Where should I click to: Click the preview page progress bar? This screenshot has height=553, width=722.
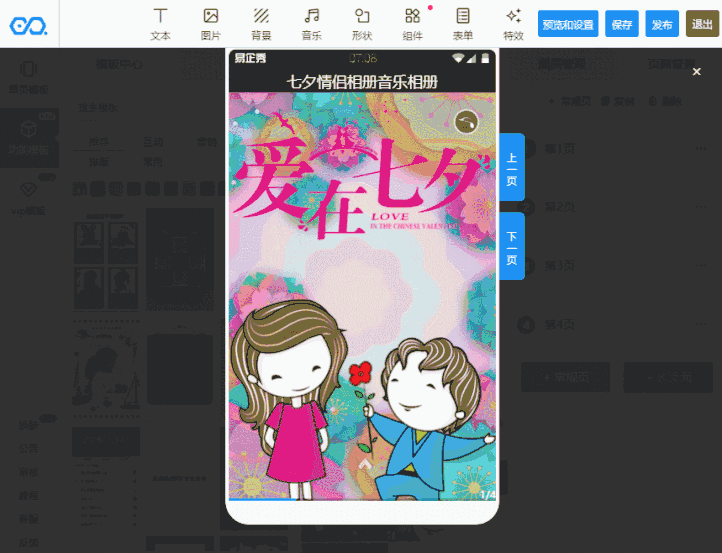coord(362,499)
